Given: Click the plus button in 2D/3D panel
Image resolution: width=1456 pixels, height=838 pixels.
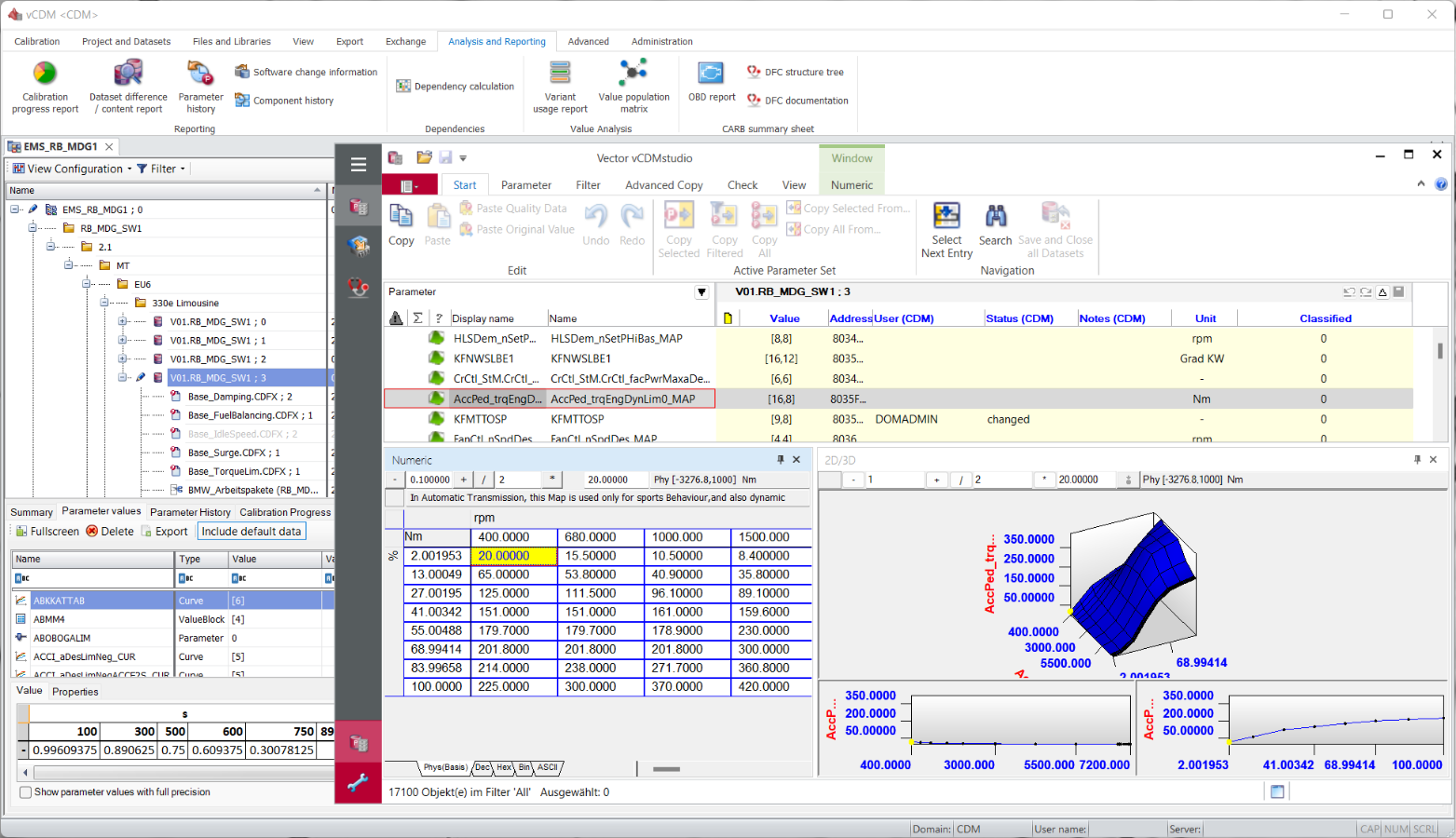Looking at the screenshot, I should [936, 480].
